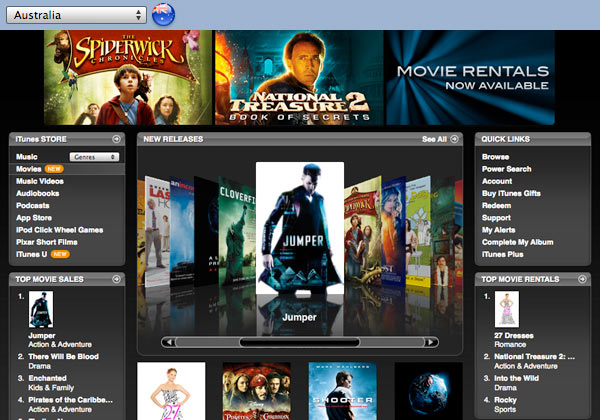Open the Movie Rentals Now Available banner
Viewport: 600px width, 420px height.
pyautogui.click(x=470, y=77)
